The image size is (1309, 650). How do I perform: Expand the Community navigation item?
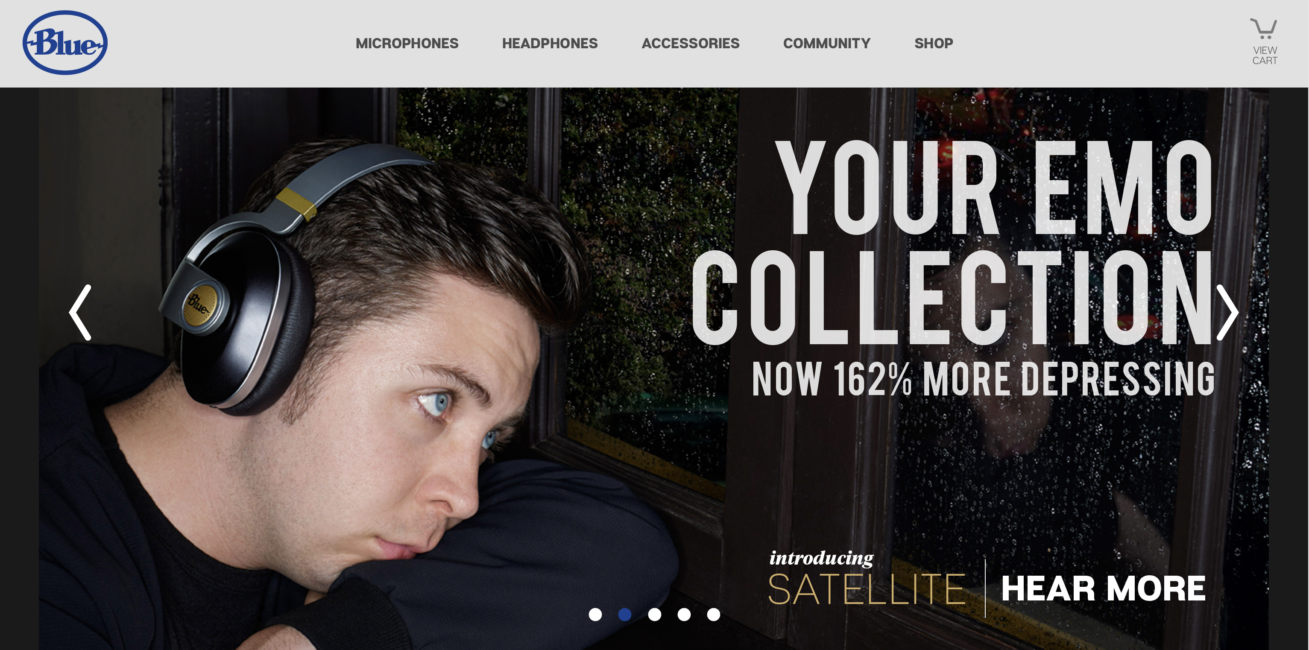point(827,43)
